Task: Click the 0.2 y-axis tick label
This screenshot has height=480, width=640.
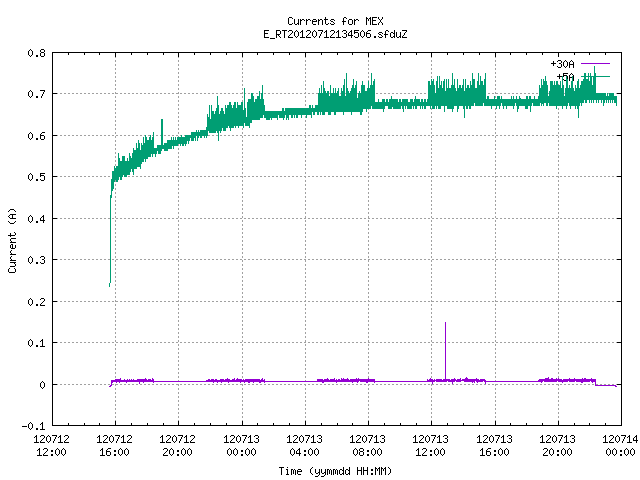Action: point(36,302)
